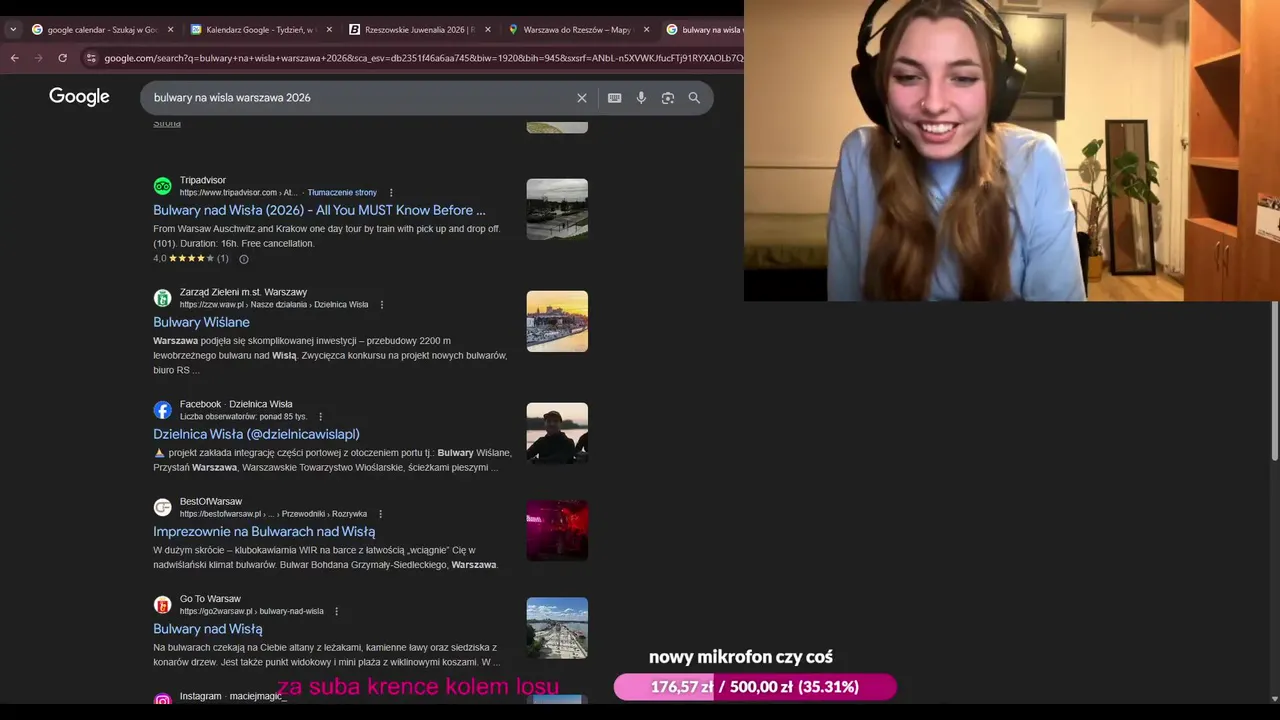
Task: Open the Go To Warsaw aerial thumbnail
Action: (x=557, y=628)
